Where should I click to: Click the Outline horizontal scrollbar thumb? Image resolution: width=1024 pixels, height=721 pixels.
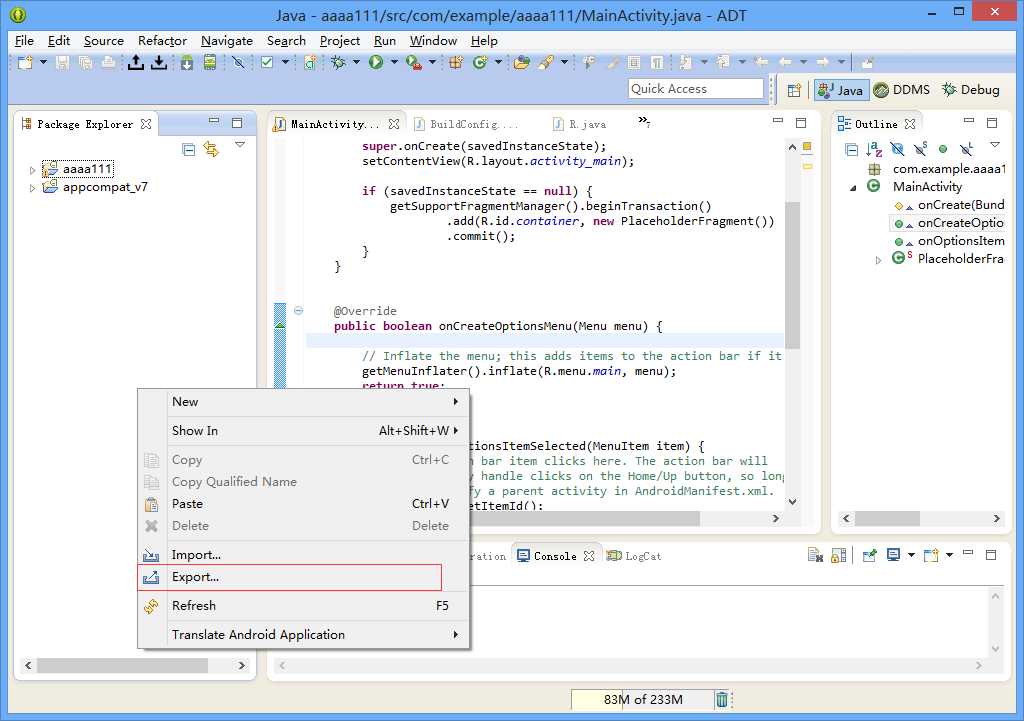(887, 519)
